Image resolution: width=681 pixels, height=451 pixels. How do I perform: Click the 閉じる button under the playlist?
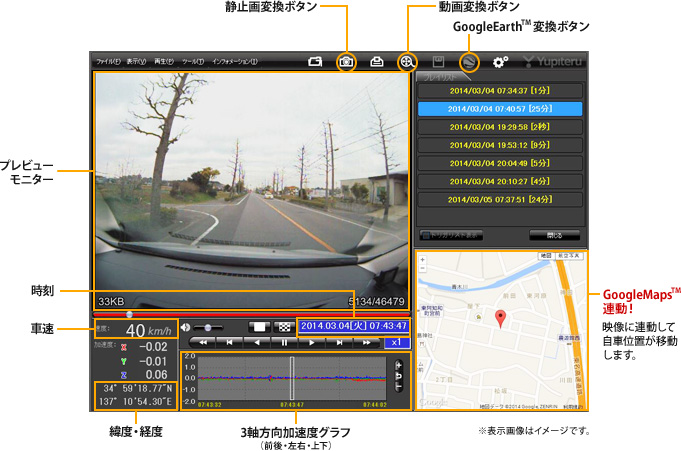(554, 235)
